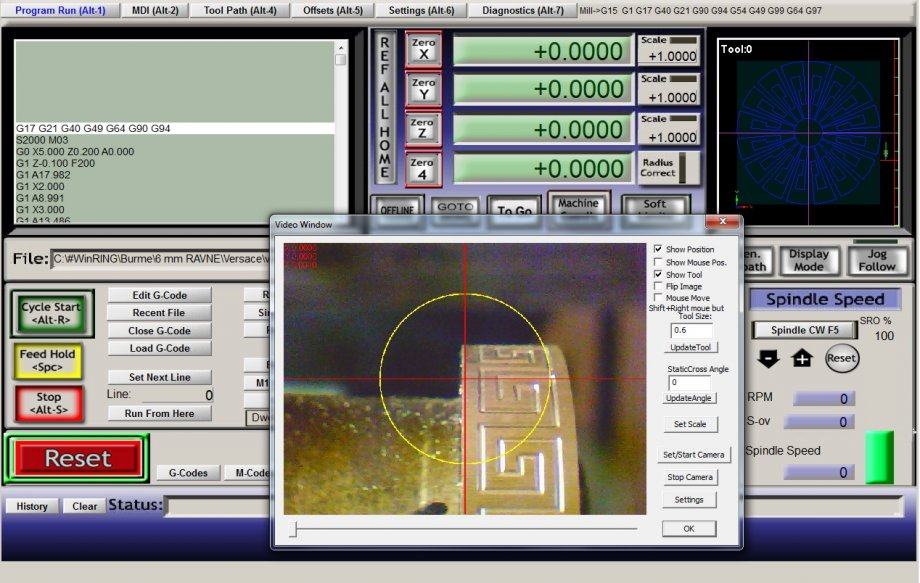Click the spindle speed increase arrow

[802, 358]
